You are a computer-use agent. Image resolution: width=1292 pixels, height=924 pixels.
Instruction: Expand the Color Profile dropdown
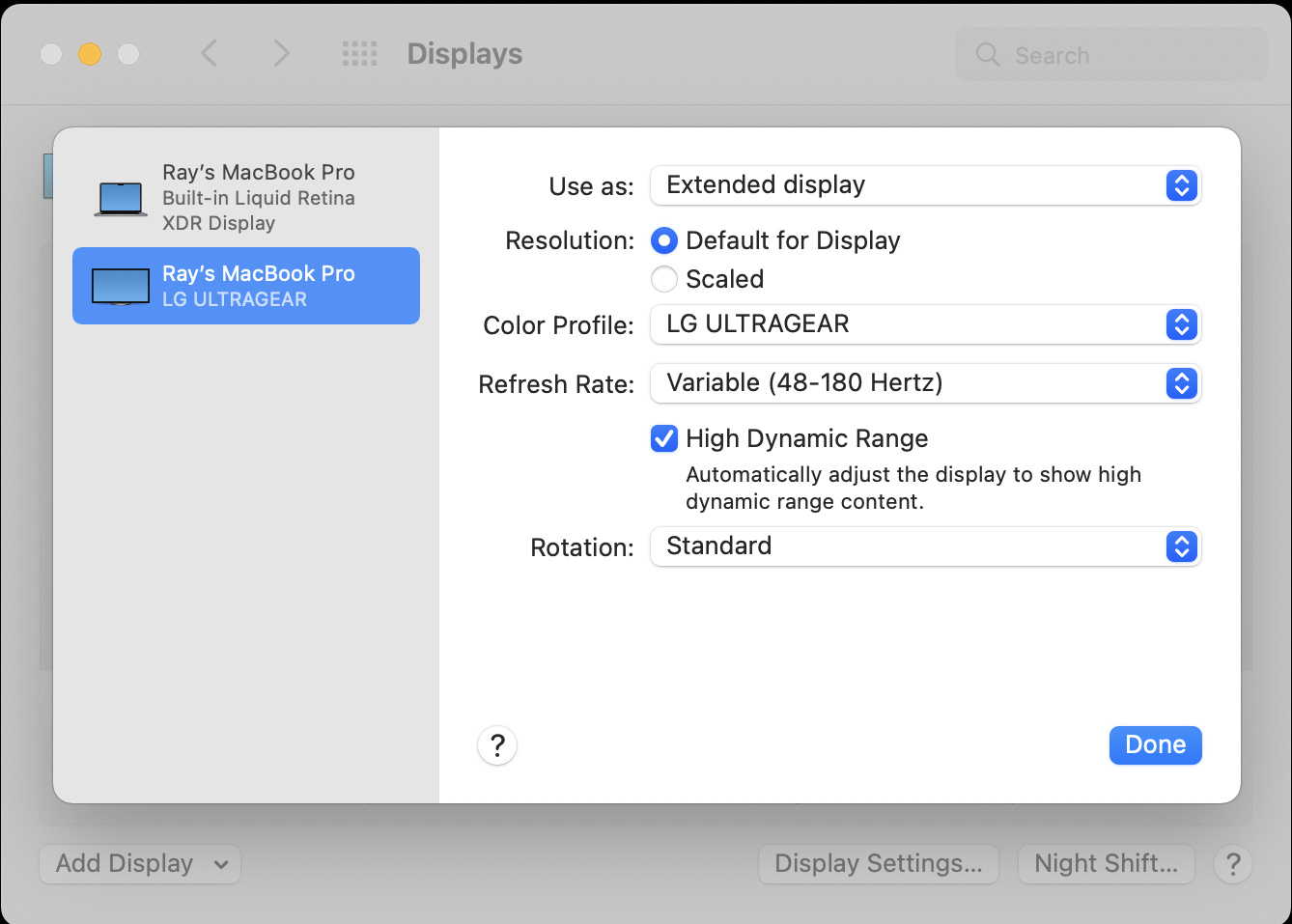(925, 324)
